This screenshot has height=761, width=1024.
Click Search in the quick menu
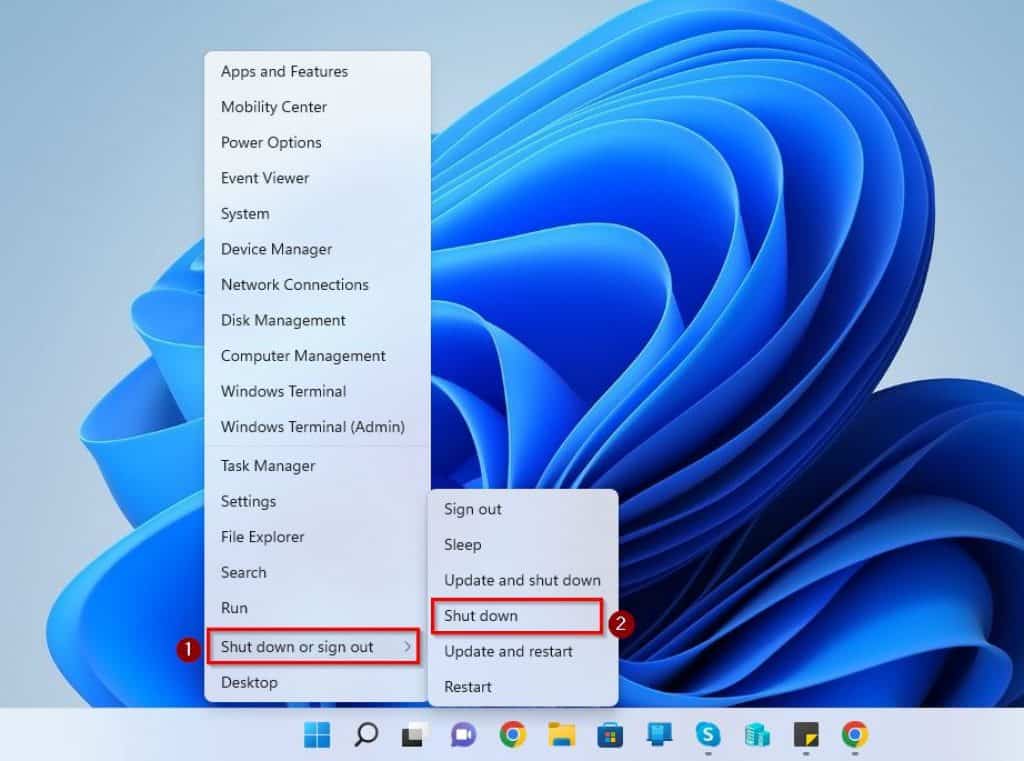pyautogui.click(x=317, y=572)
